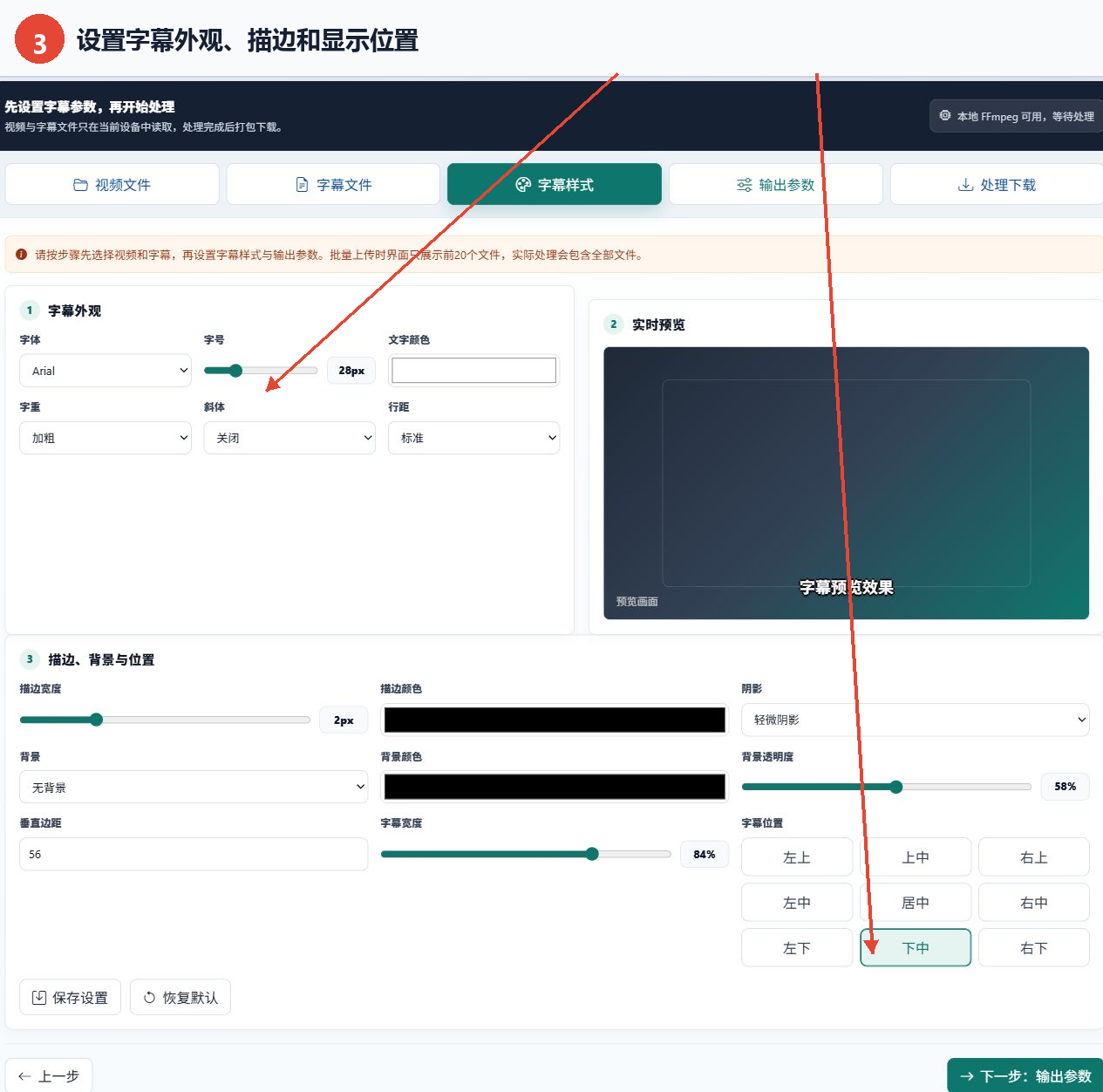The height and width of the screenshot is (1092, 1103).
Task: Expand the 字重 加粗 dropdown
Action: (x=106, y=438)
